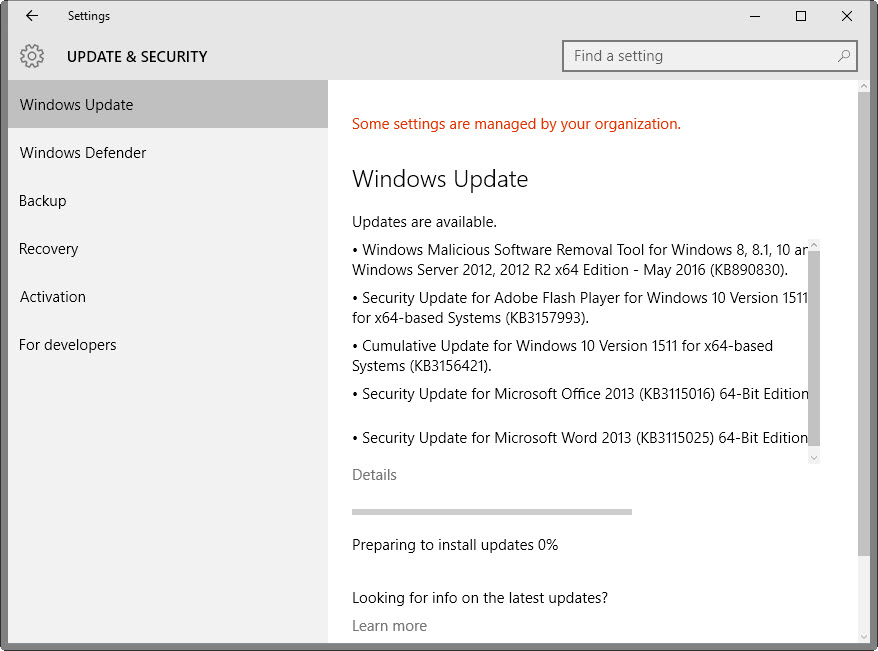Click the Office 2013 KB3115016 entry
Screen dimensions: 878x651
[580, 394]
